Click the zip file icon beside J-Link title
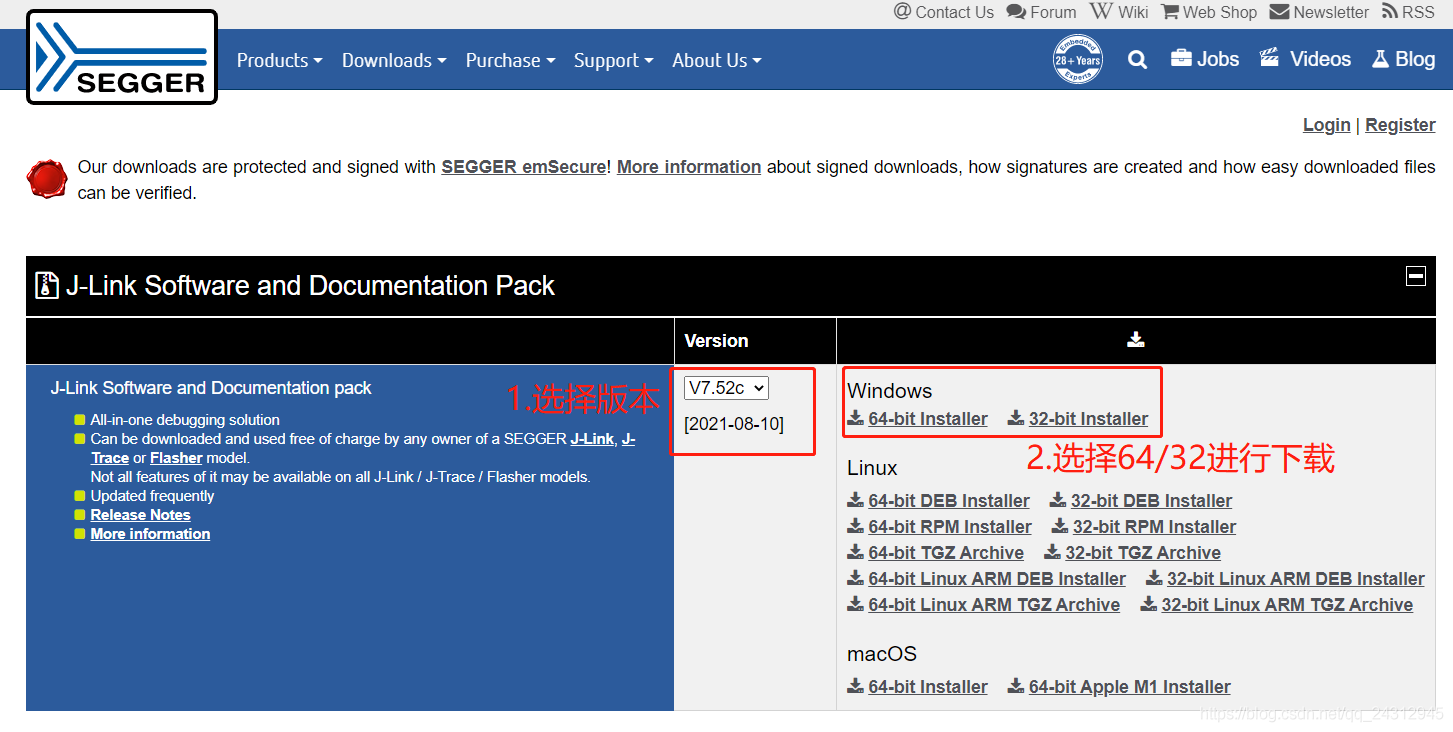Screen dimensions: 1453x732 tap(47, 286)
